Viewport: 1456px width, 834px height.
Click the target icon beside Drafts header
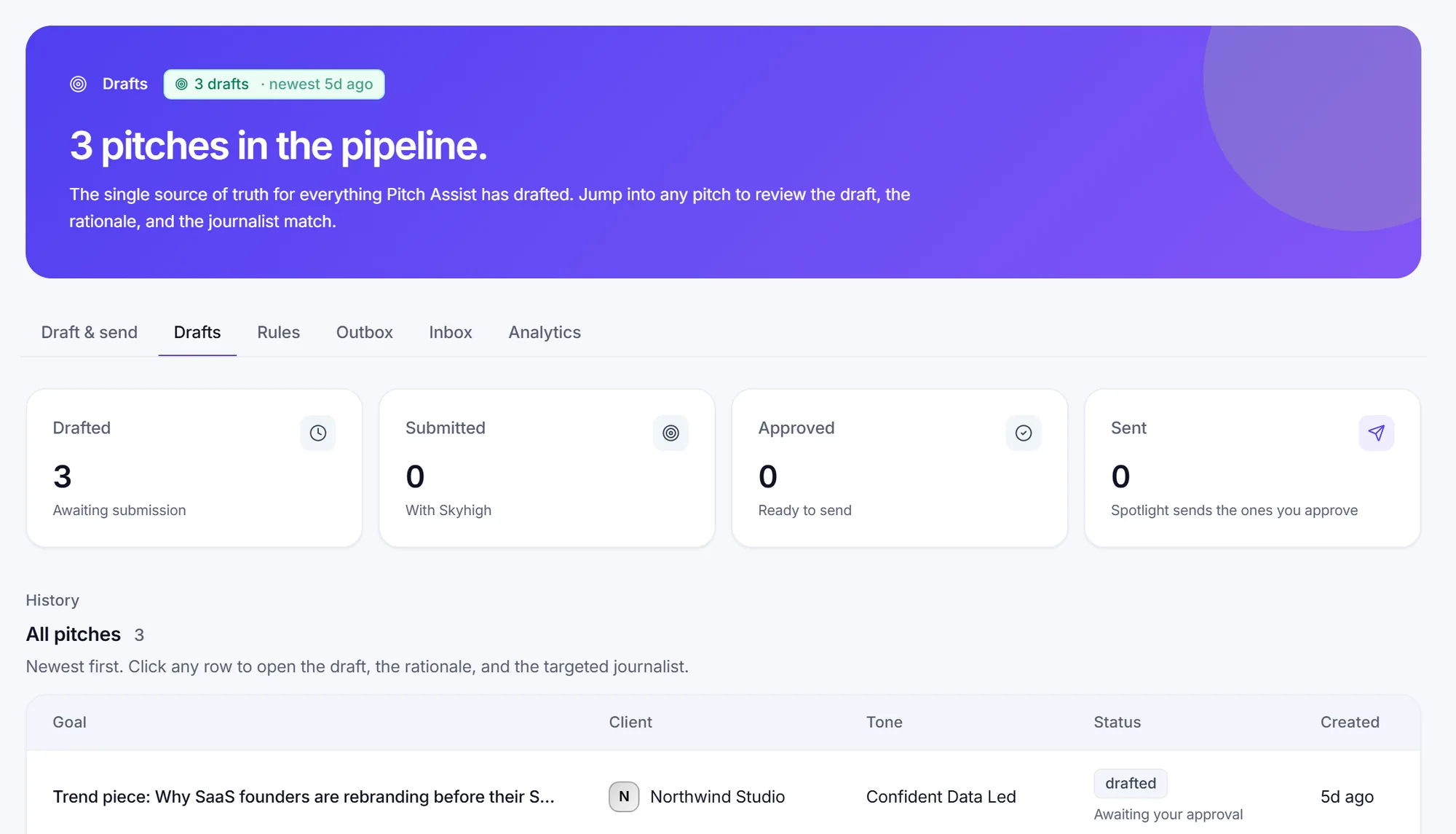point(78,84)
